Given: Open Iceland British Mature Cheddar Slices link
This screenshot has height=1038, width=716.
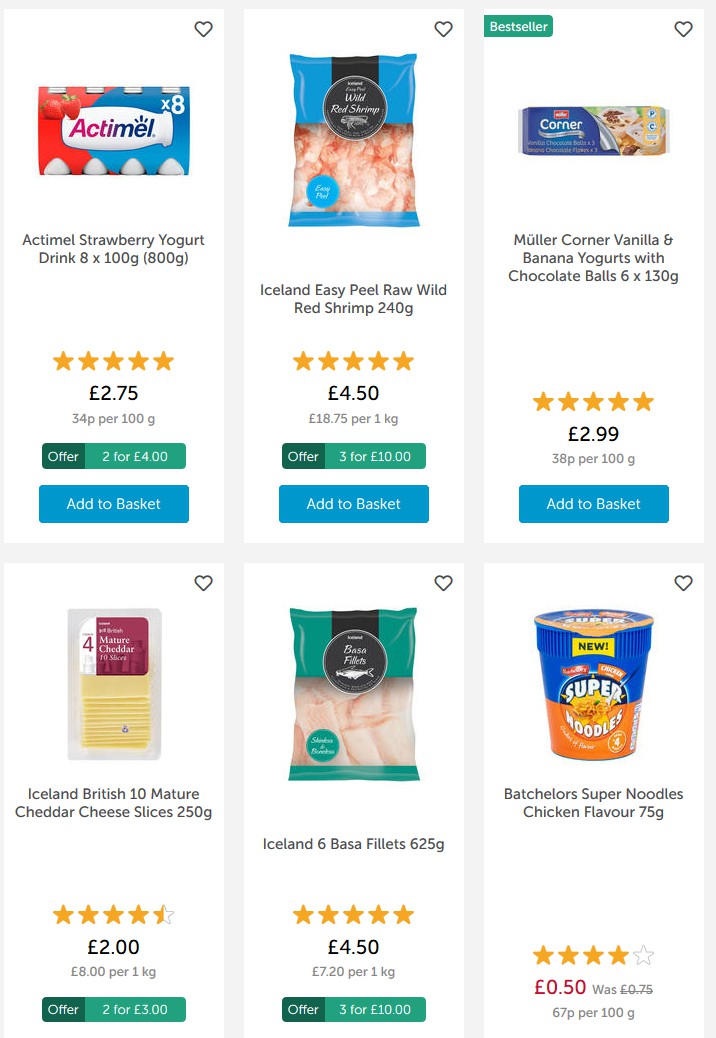Looking at the screenshot, I should pos(114,803).
